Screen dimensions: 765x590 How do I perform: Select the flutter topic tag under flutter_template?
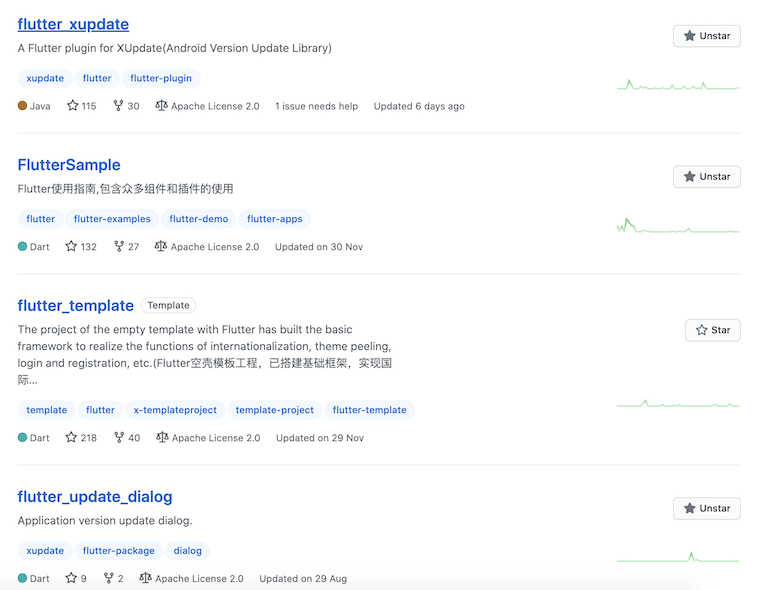[101, 410]
